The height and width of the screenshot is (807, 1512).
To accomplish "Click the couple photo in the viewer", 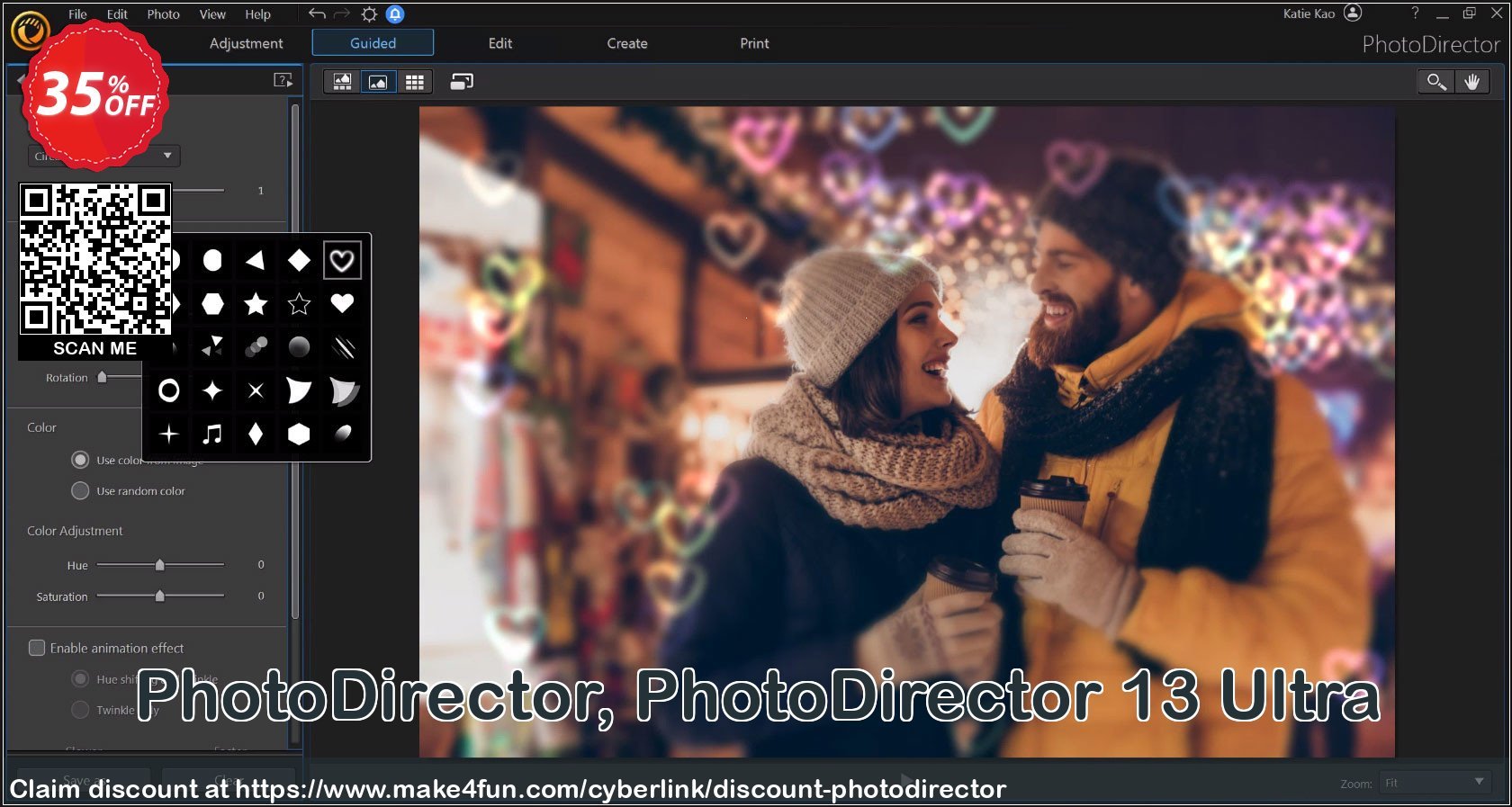I will (x=906, y=432).
